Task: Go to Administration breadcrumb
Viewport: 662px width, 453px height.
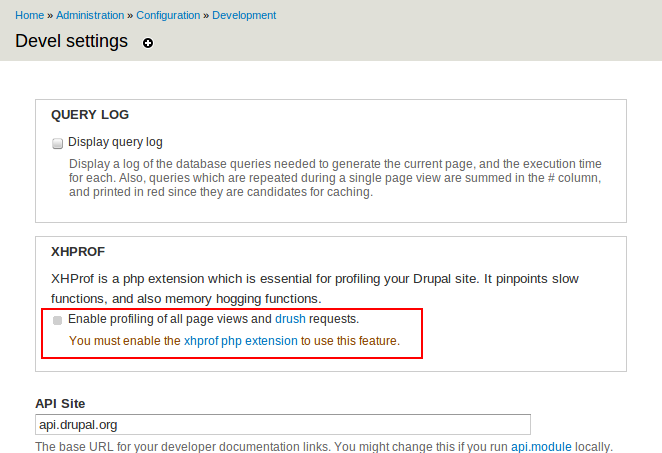Action: [90, 15]
